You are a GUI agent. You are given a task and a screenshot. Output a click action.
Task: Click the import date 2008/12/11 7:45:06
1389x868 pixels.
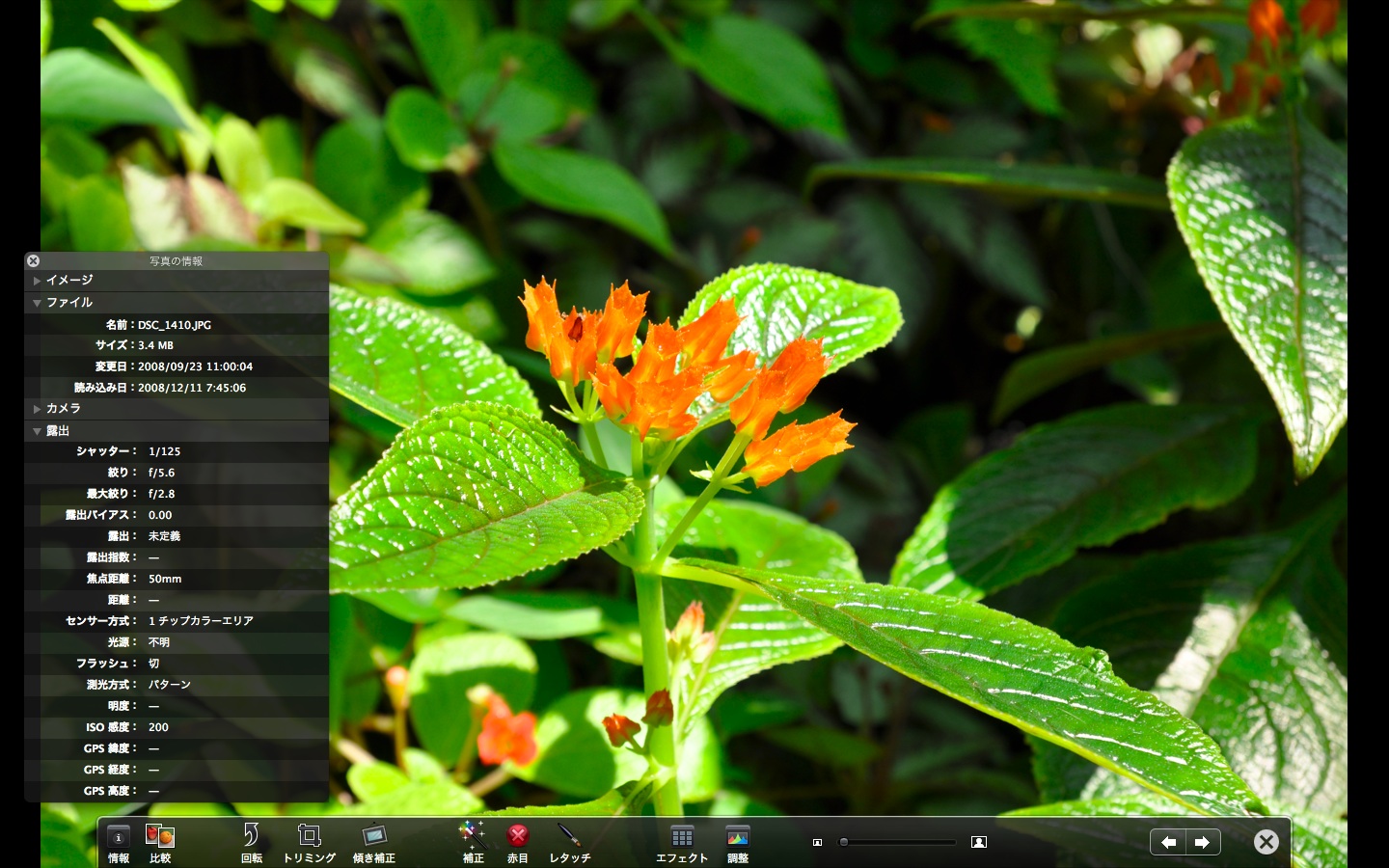[192, 388]
